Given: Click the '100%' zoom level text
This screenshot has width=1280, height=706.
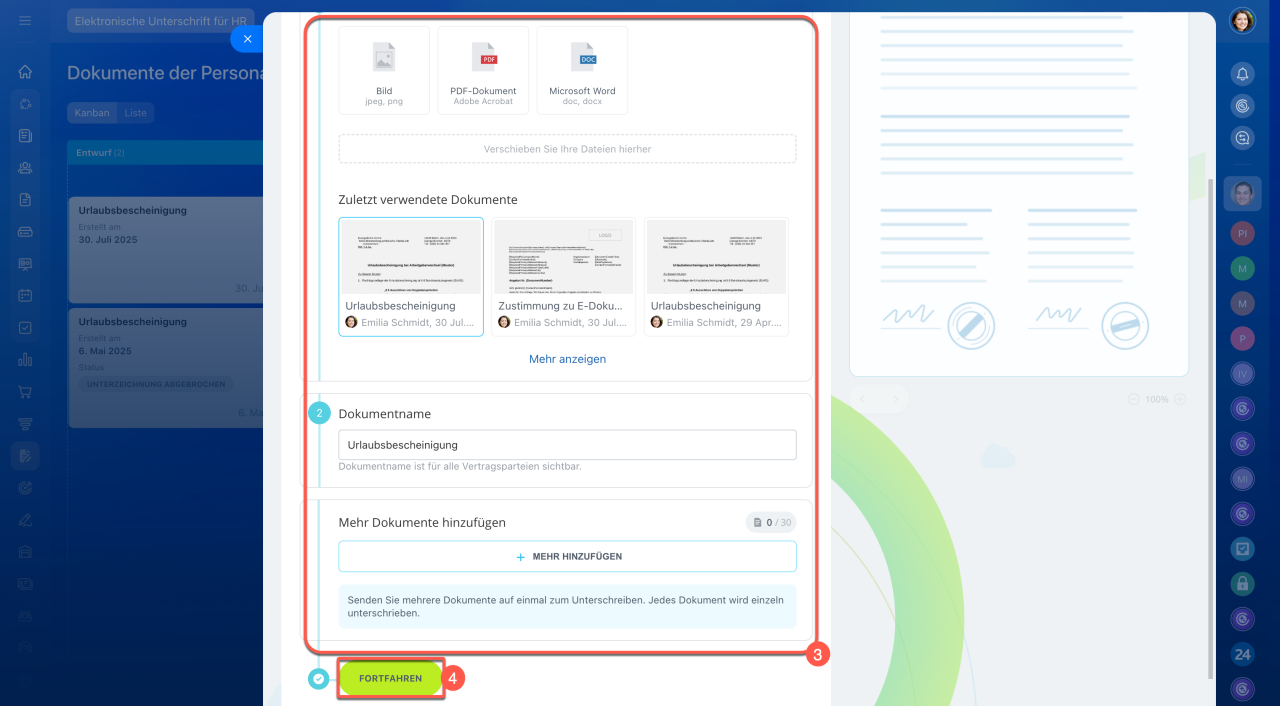Looking at the screenshot, I should pyautogui.click(x=1157, y=399).
